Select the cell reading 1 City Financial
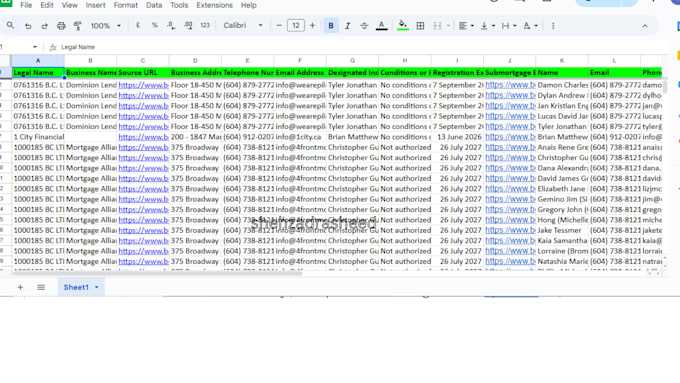Viewport: 680px width, 383px height. [x=38, y=137]
